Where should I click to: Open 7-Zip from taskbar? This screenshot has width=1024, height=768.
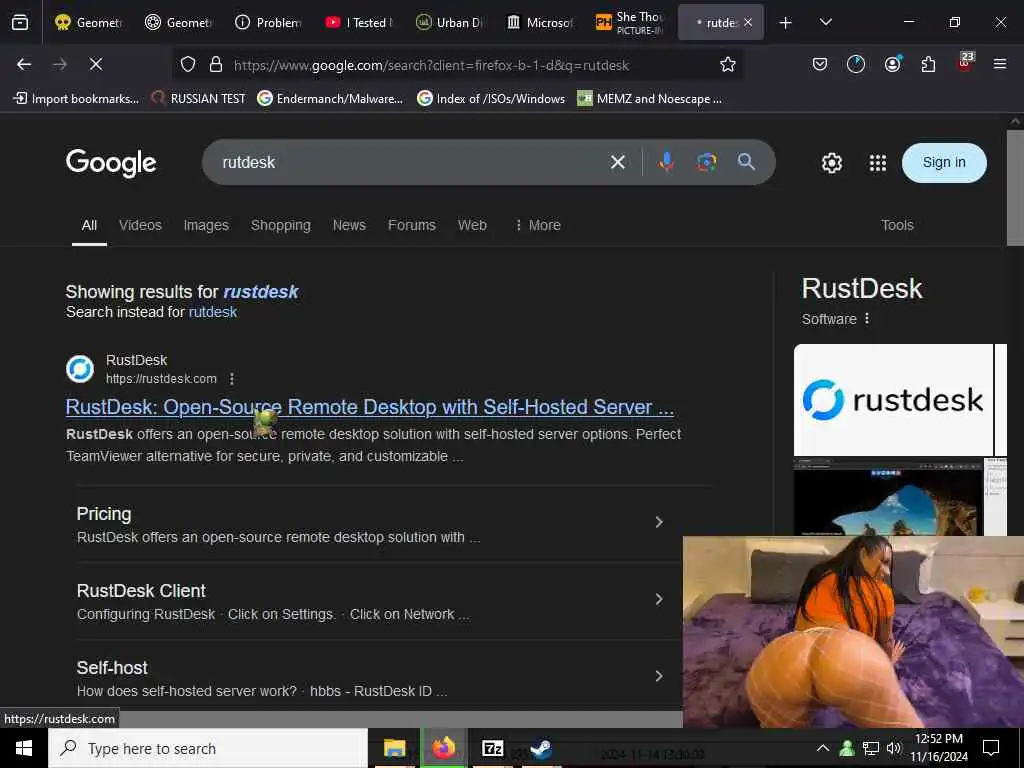[x=492, y=748]
